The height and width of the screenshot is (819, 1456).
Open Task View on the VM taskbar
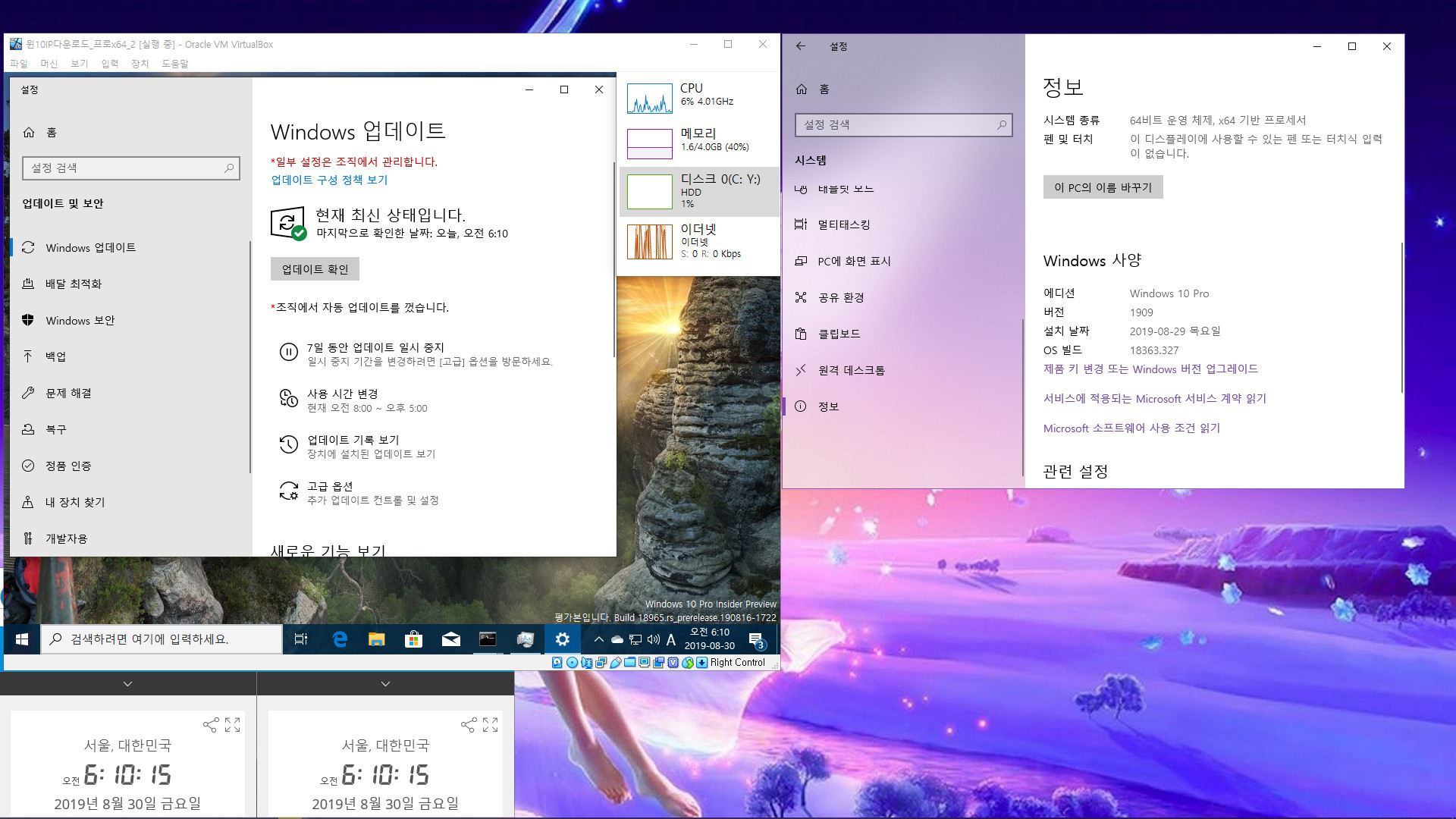pyautogui.click(x=301, y=639)
